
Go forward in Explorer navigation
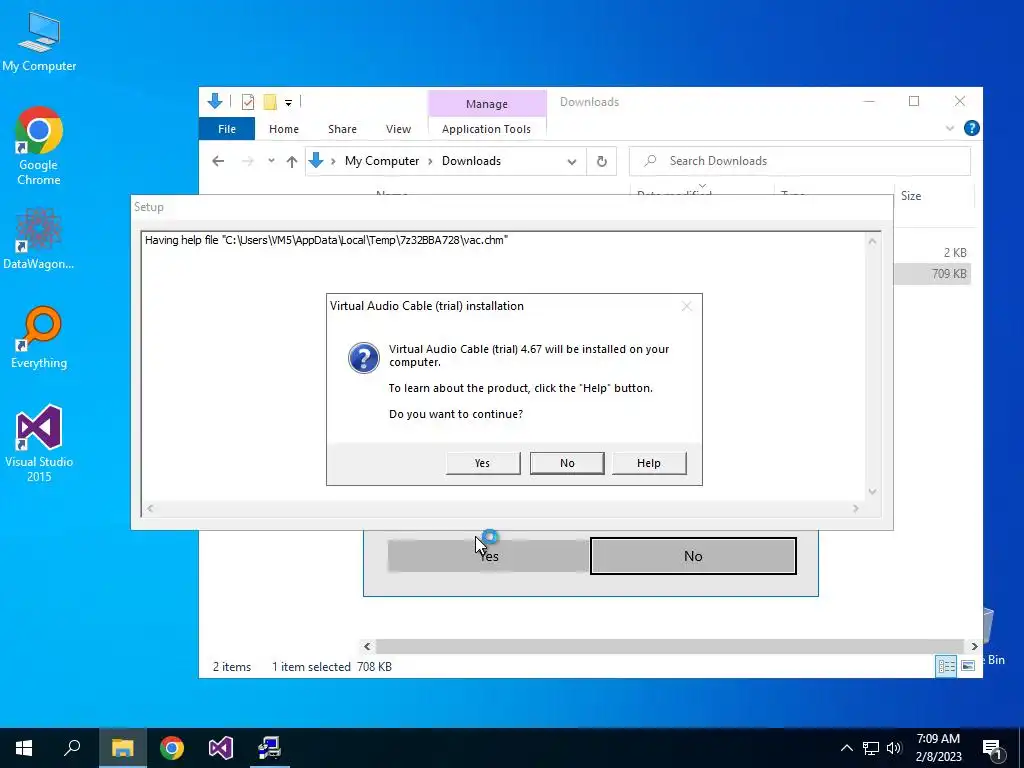click(248, 161)
